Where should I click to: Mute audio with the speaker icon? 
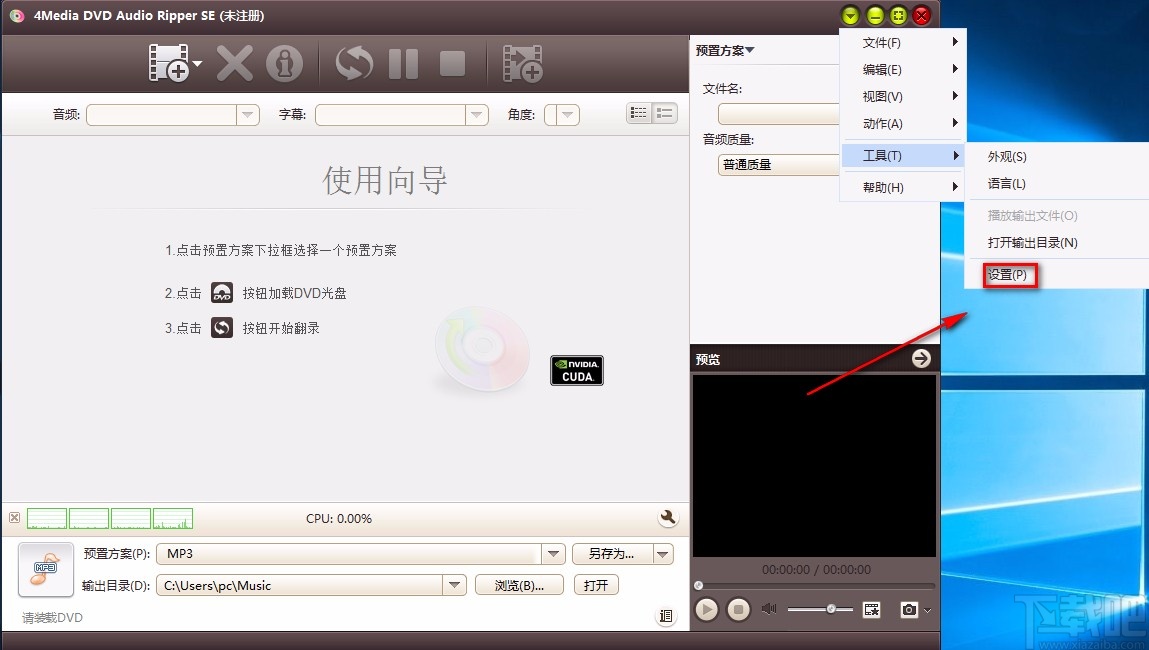768,608
